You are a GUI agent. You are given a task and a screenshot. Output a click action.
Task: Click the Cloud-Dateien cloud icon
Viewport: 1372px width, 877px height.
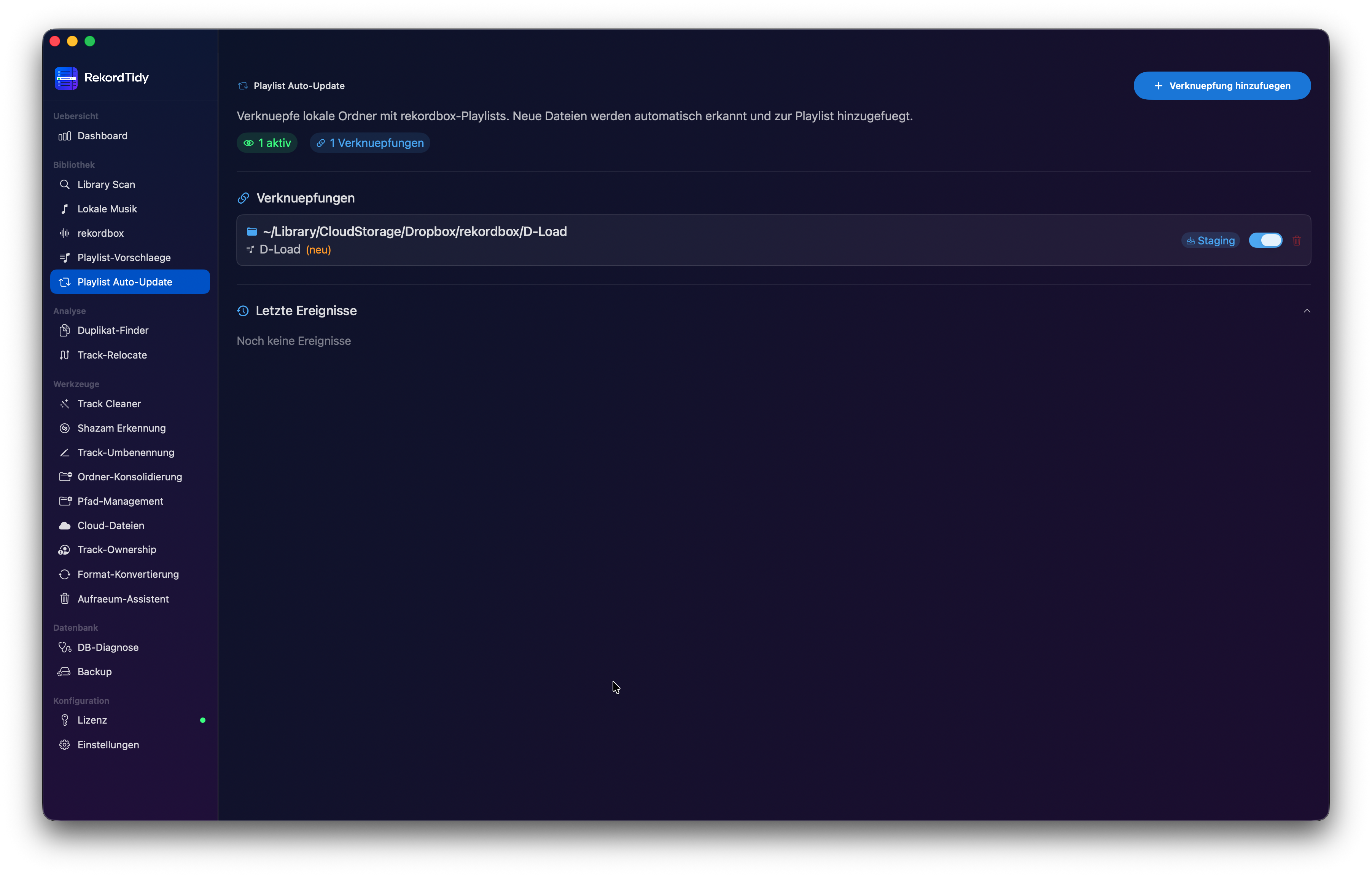65,525
